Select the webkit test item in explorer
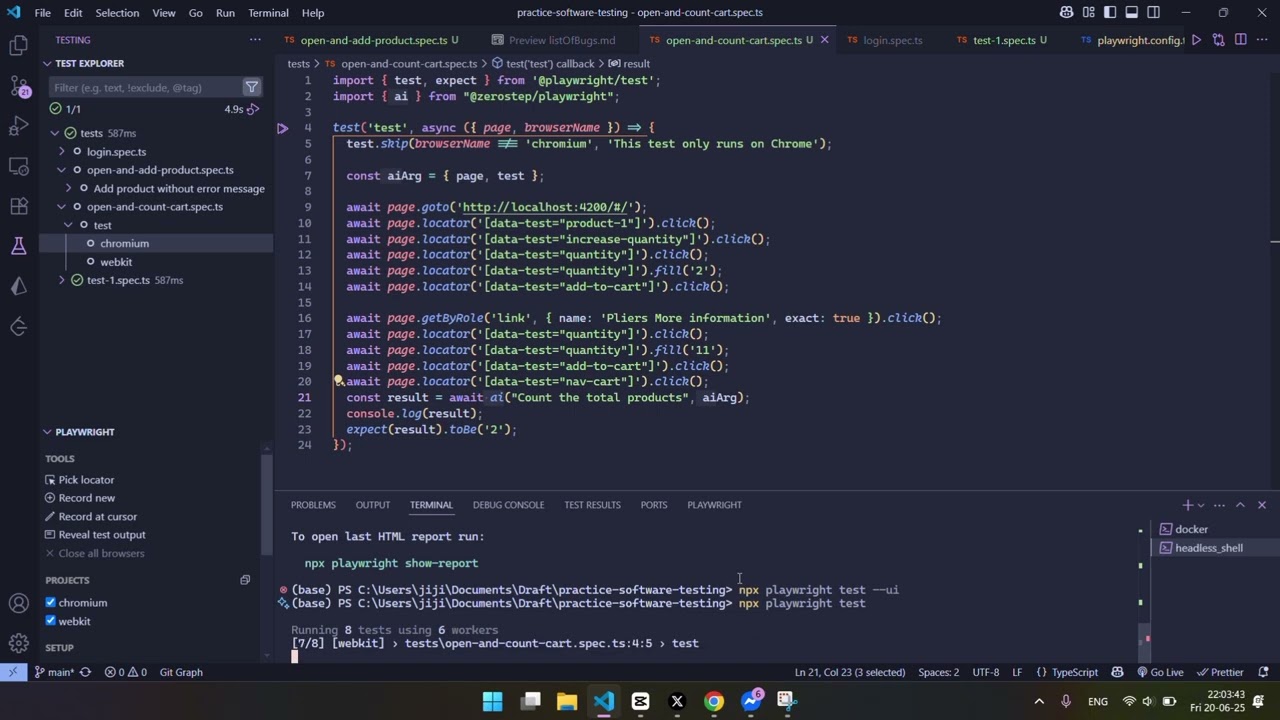The height and width of the screenshot is (720, 1280). coord(116,262)
